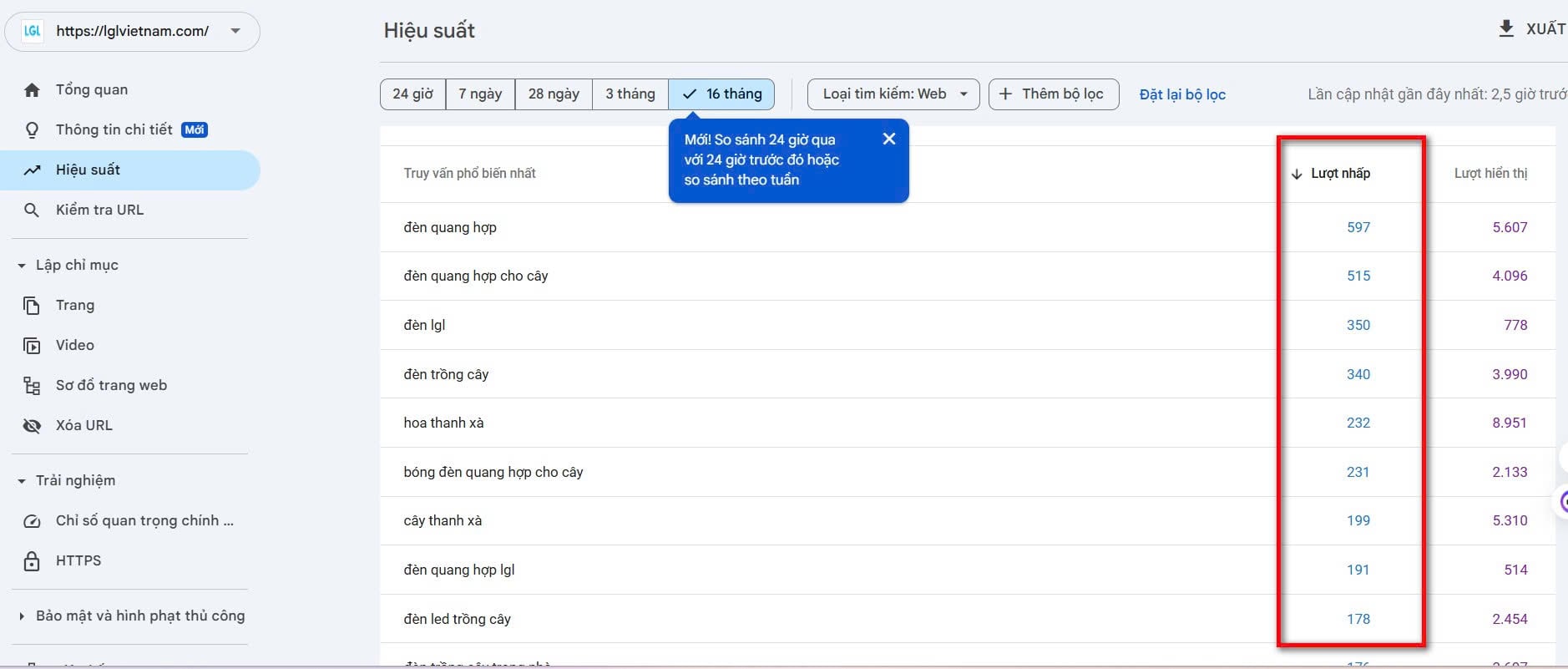Click the Sơ đồ trang web icon
This screenshot has height=669, width=1568.
pos(32,385)
